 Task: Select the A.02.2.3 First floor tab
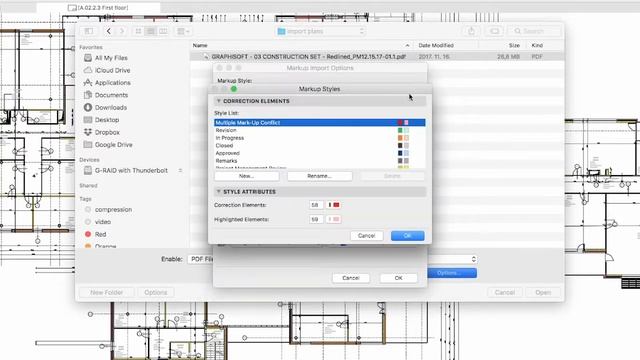(98, 8)
